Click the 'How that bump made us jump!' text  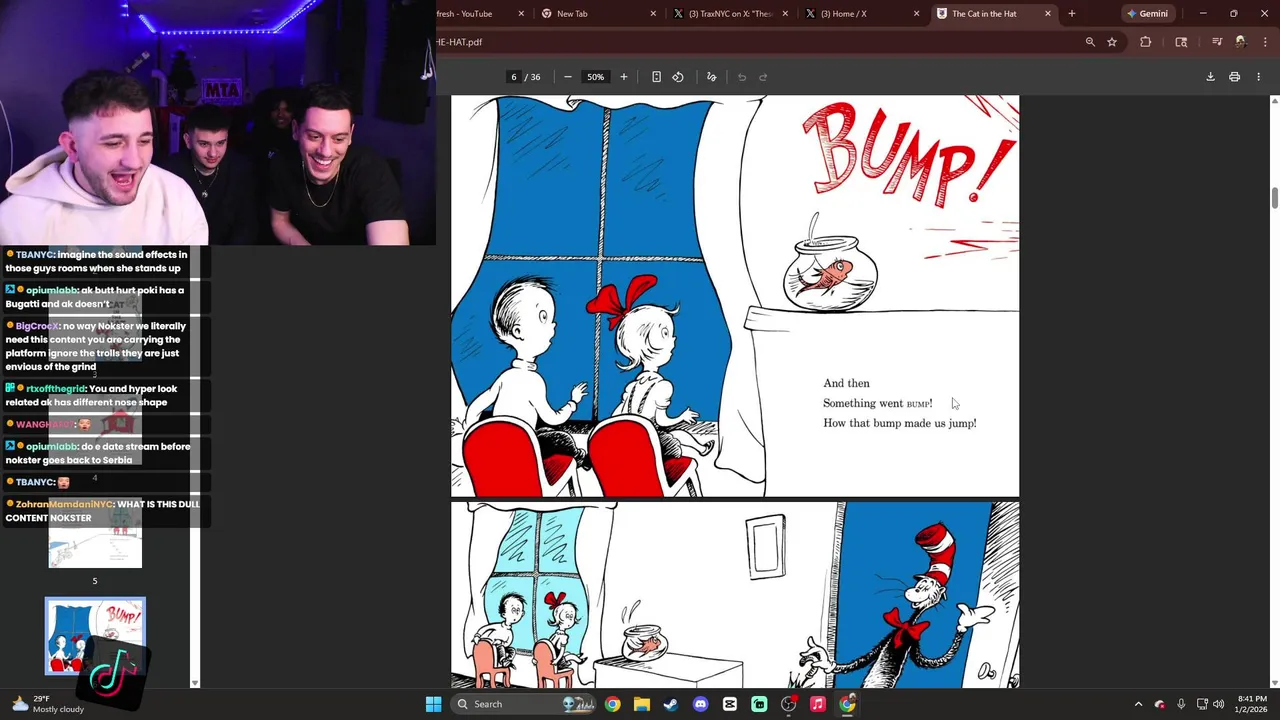(900, 423)
